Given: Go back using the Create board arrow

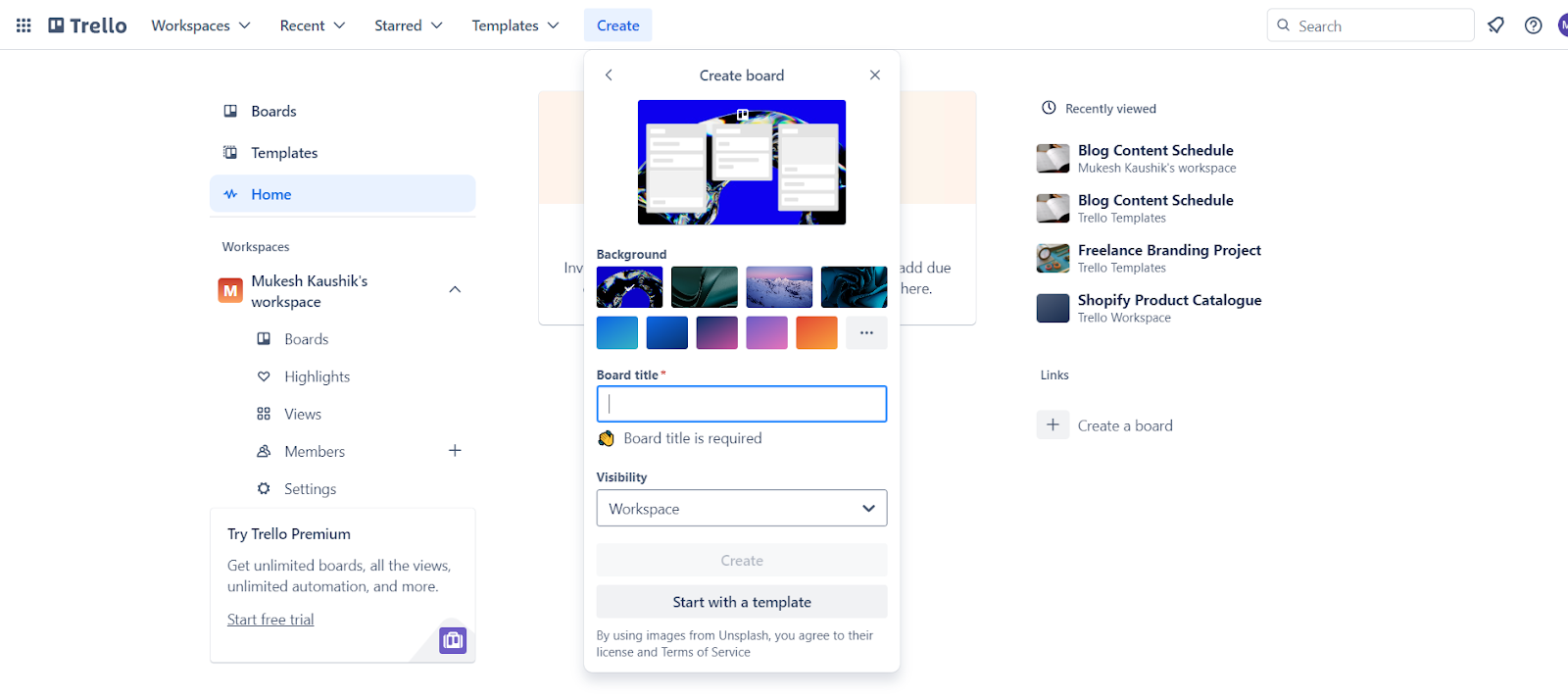Looking at the screenshot, I should [609, 75].
